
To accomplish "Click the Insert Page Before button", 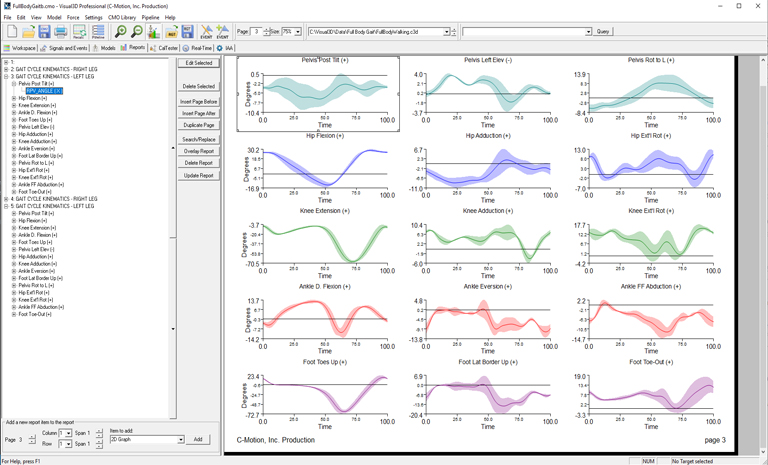I will point(199,101).
